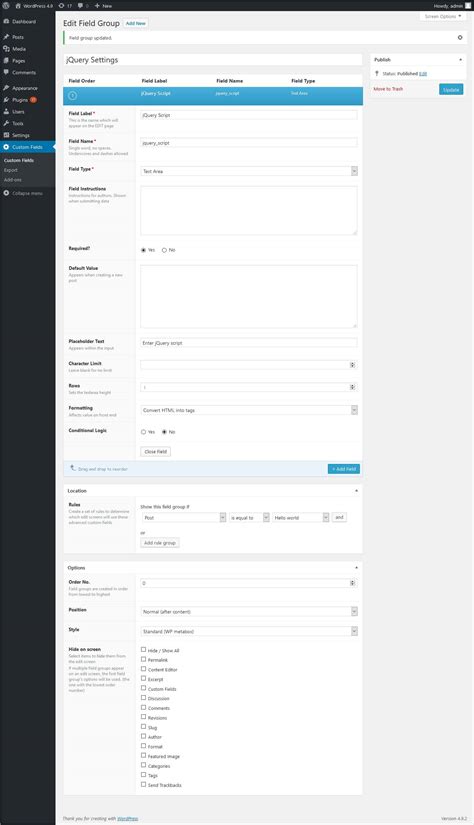Dismiss the Field group updated notice

pyautogui.click(x=460, y=38)
